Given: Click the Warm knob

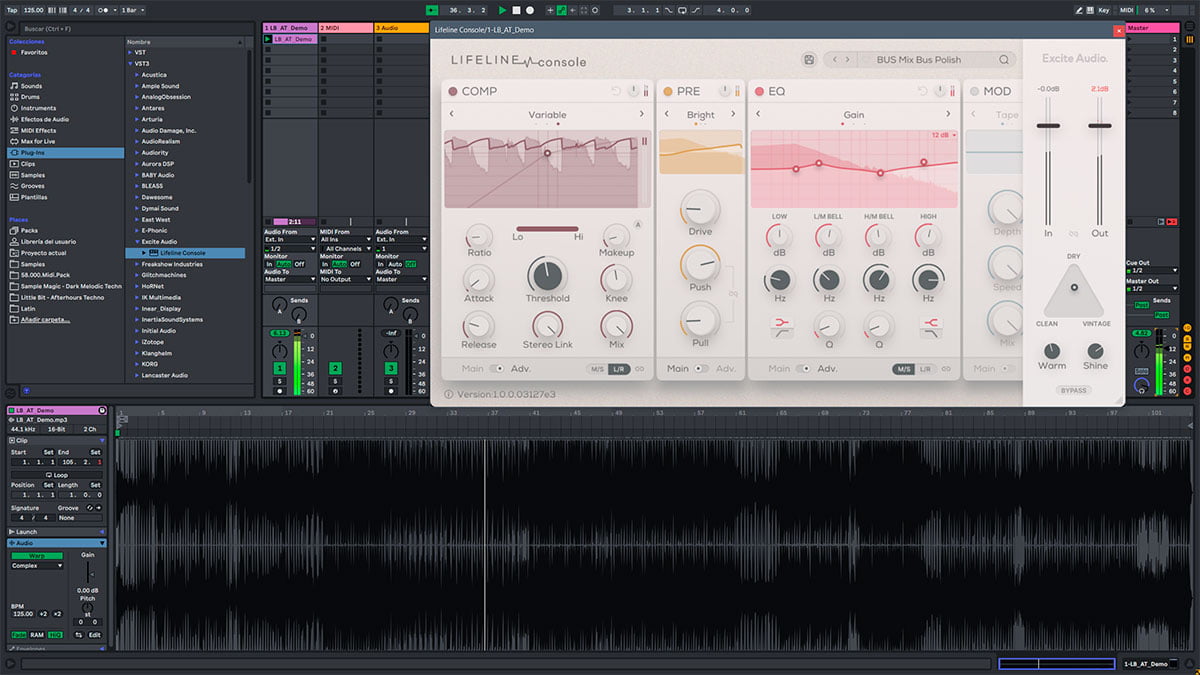Looking at the screenshot, I should [1052, 351].
